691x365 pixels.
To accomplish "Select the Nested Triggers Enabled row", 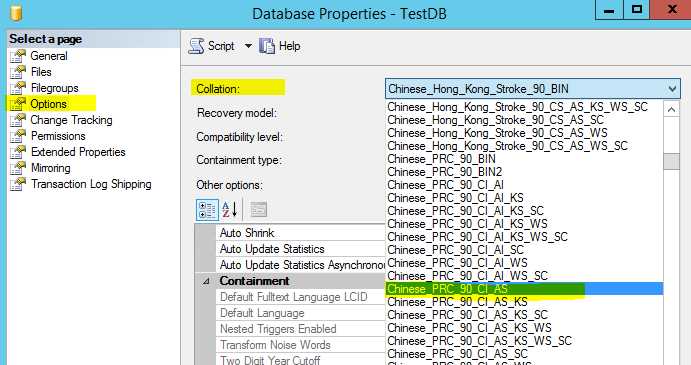I will coord(301,329).
